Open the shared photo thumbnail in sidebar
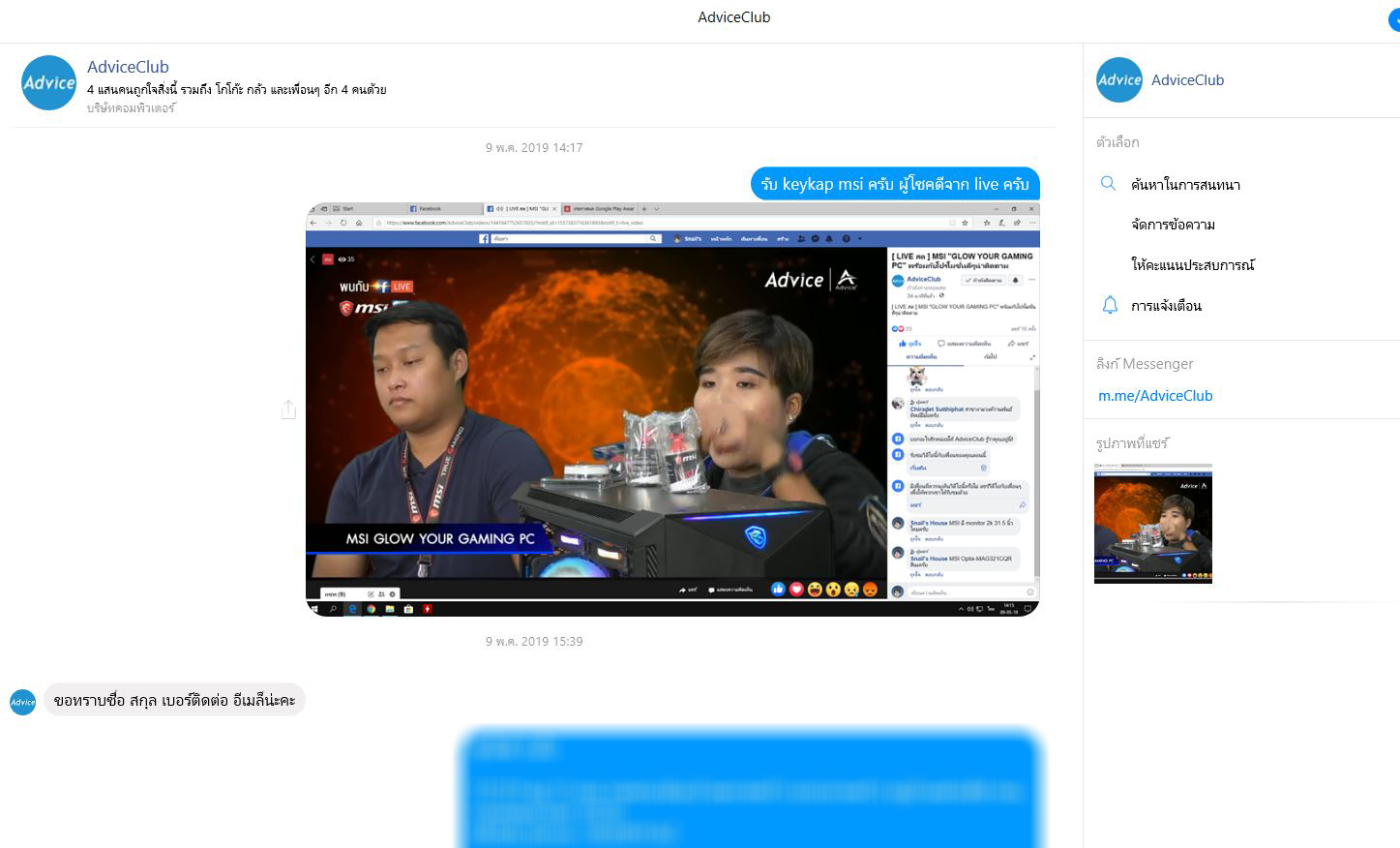 click(1153, 524)
